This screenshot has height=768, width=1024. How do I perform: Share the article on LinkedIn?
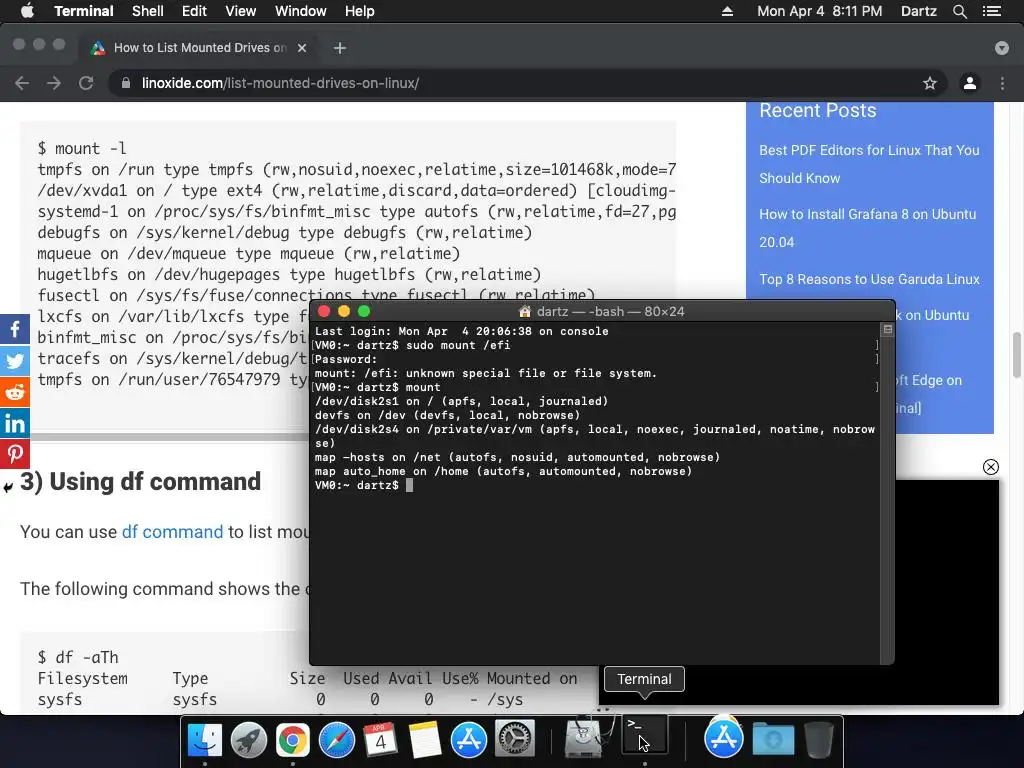pyautogui.click(x=14, y=424)
